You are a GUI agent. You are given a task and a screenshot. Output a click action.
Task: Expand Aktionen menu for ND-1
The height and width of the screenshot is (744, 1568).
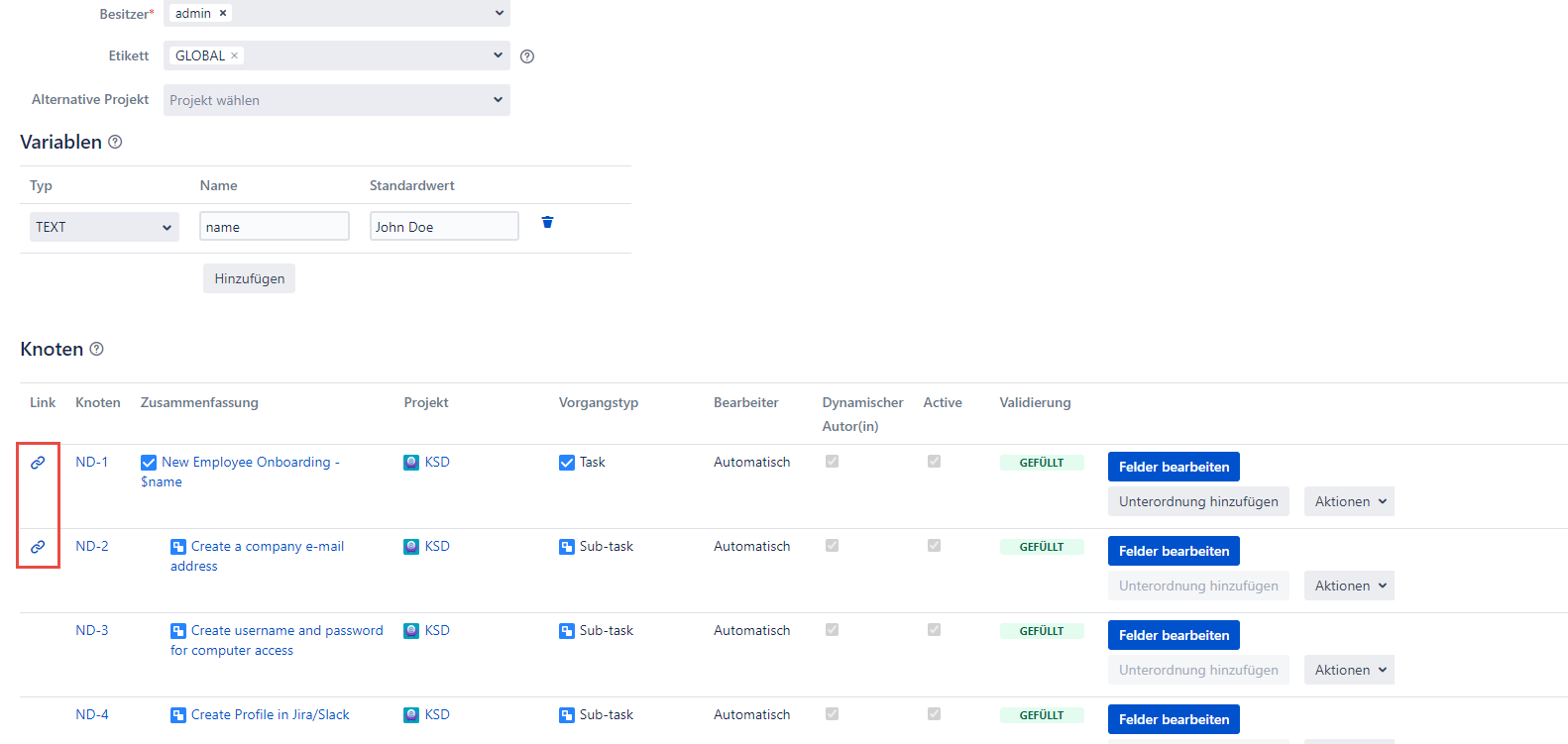pyautogui.click(x=1348, y=501)
